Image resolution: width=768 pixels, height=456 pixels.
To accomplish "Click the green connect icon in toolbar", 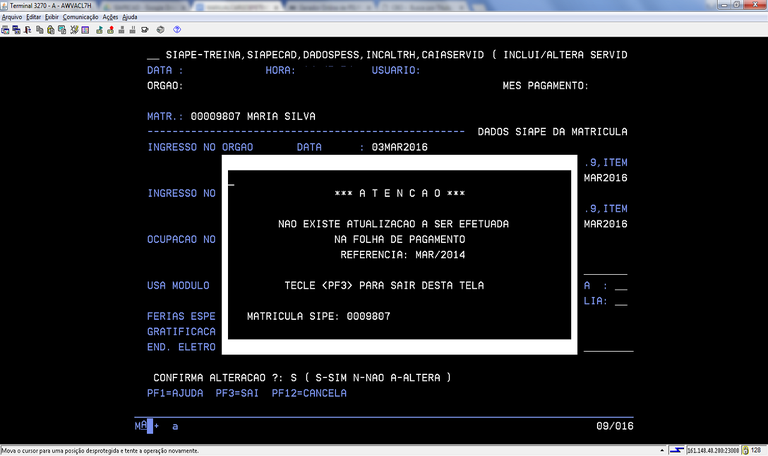I will pos(99,30).
